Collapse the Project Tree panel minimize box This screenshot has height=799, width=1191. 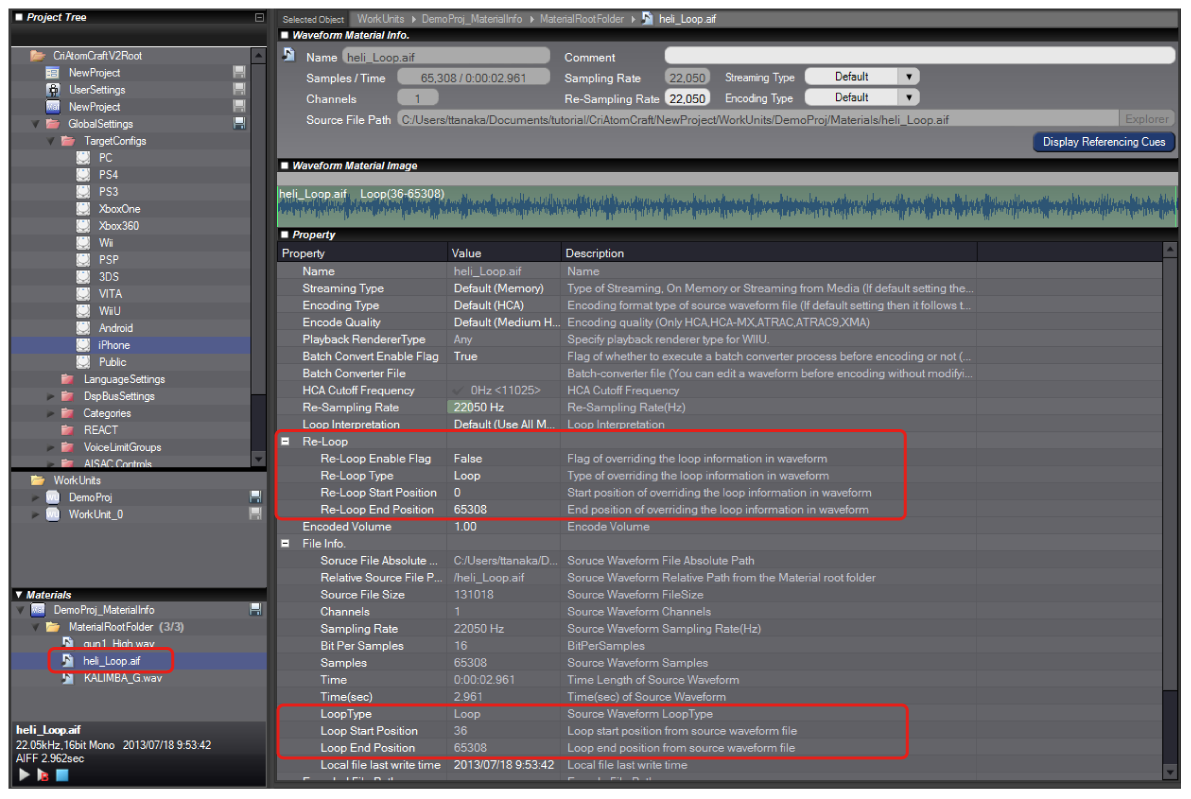pos(259,17)
